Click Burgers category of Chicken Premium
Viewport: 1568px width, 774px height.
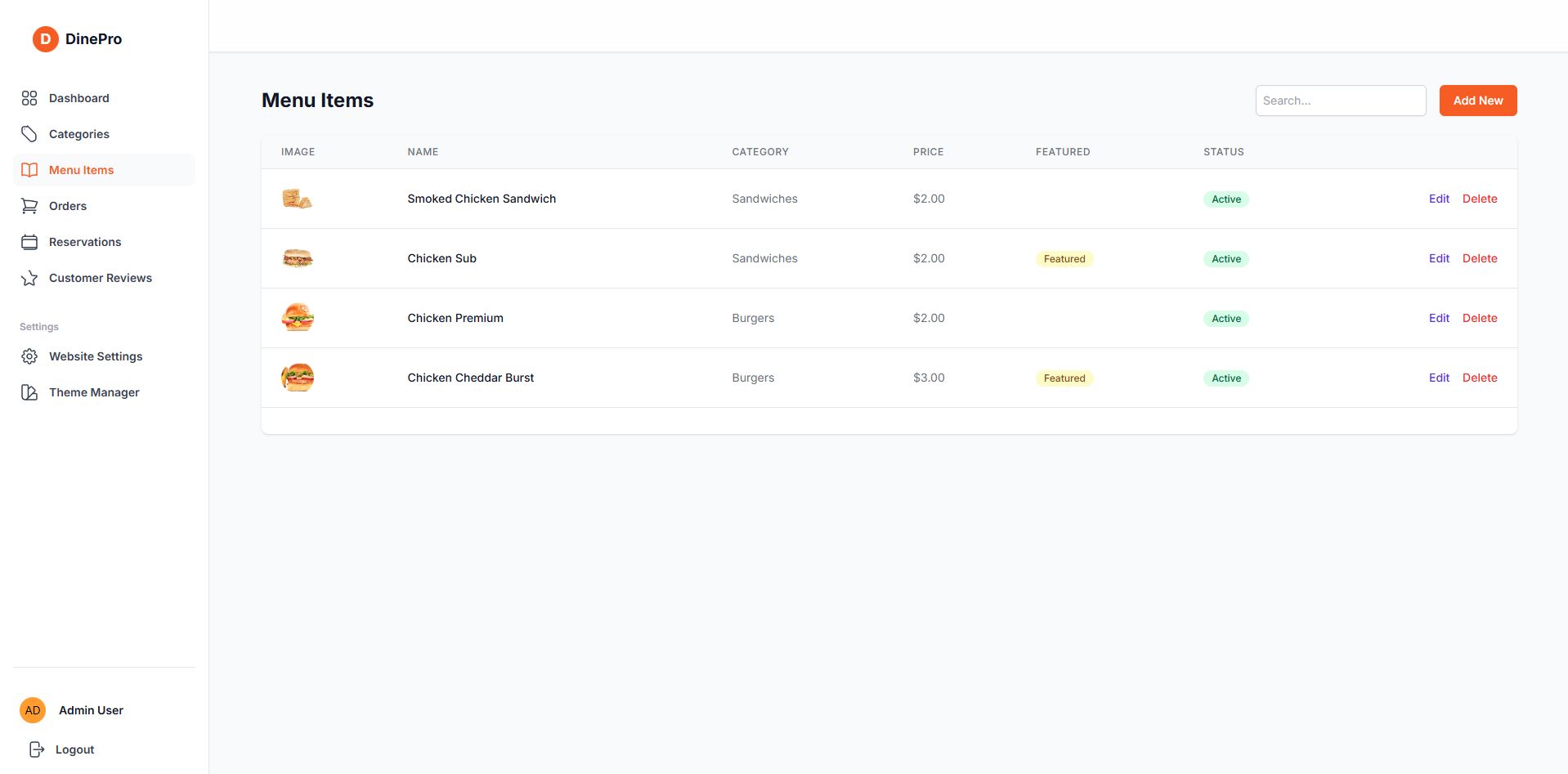coord(753,318)
